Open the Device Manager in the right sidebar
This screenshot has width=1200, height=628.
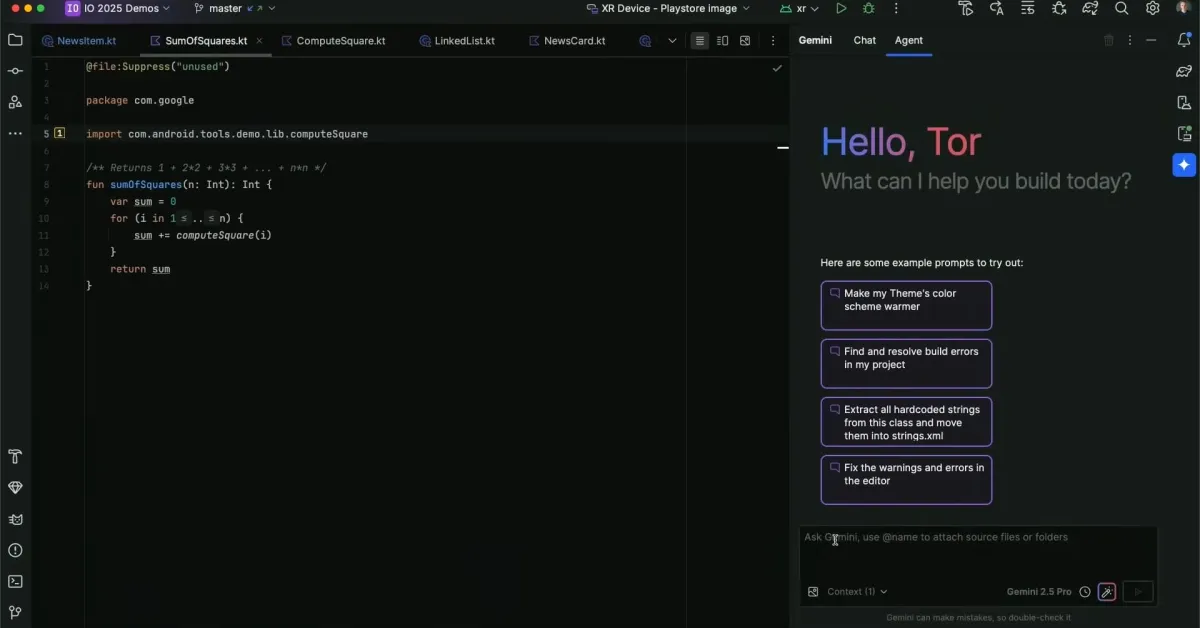(1184, 102)
